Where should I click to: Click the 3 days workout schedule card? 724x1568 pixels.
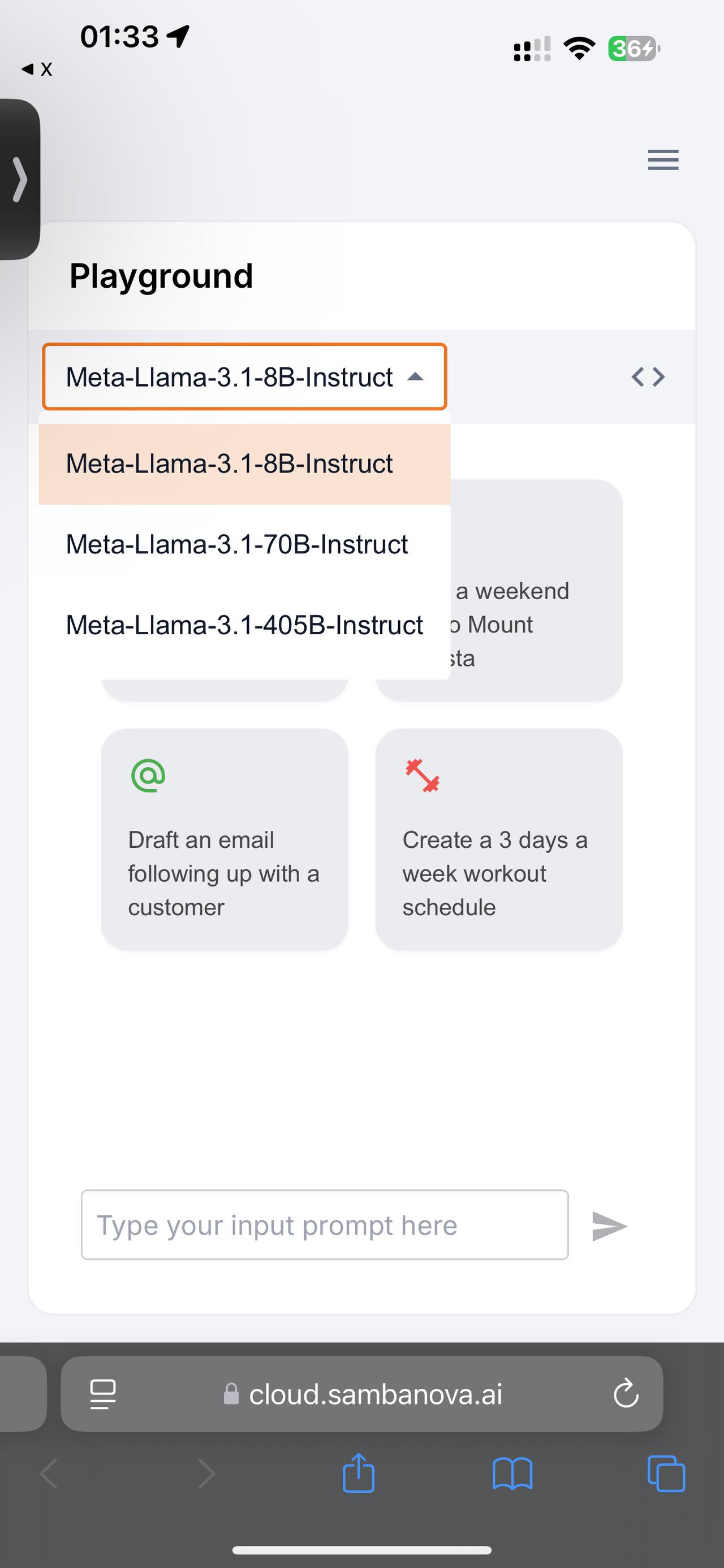pyautogui.click(x=499, y=839)
